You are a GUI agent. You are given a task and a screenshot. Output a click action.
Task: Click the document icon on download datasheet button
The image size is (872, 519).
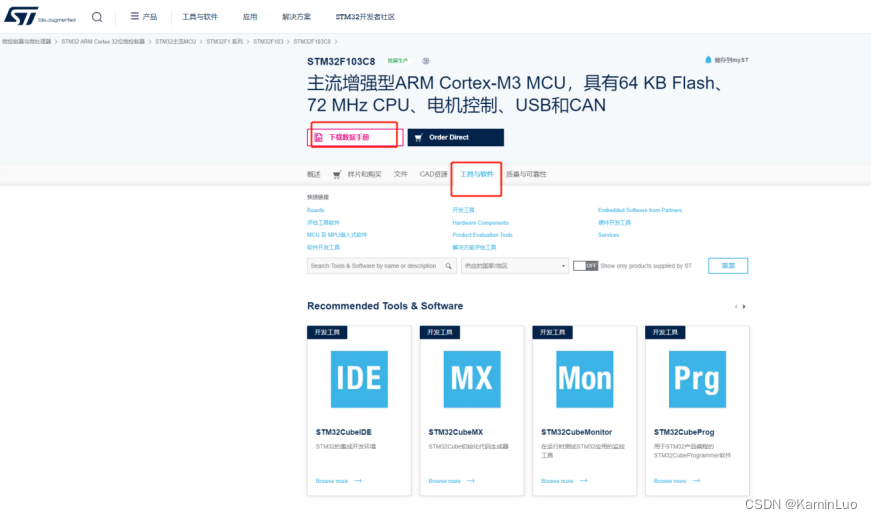(319, 137)
